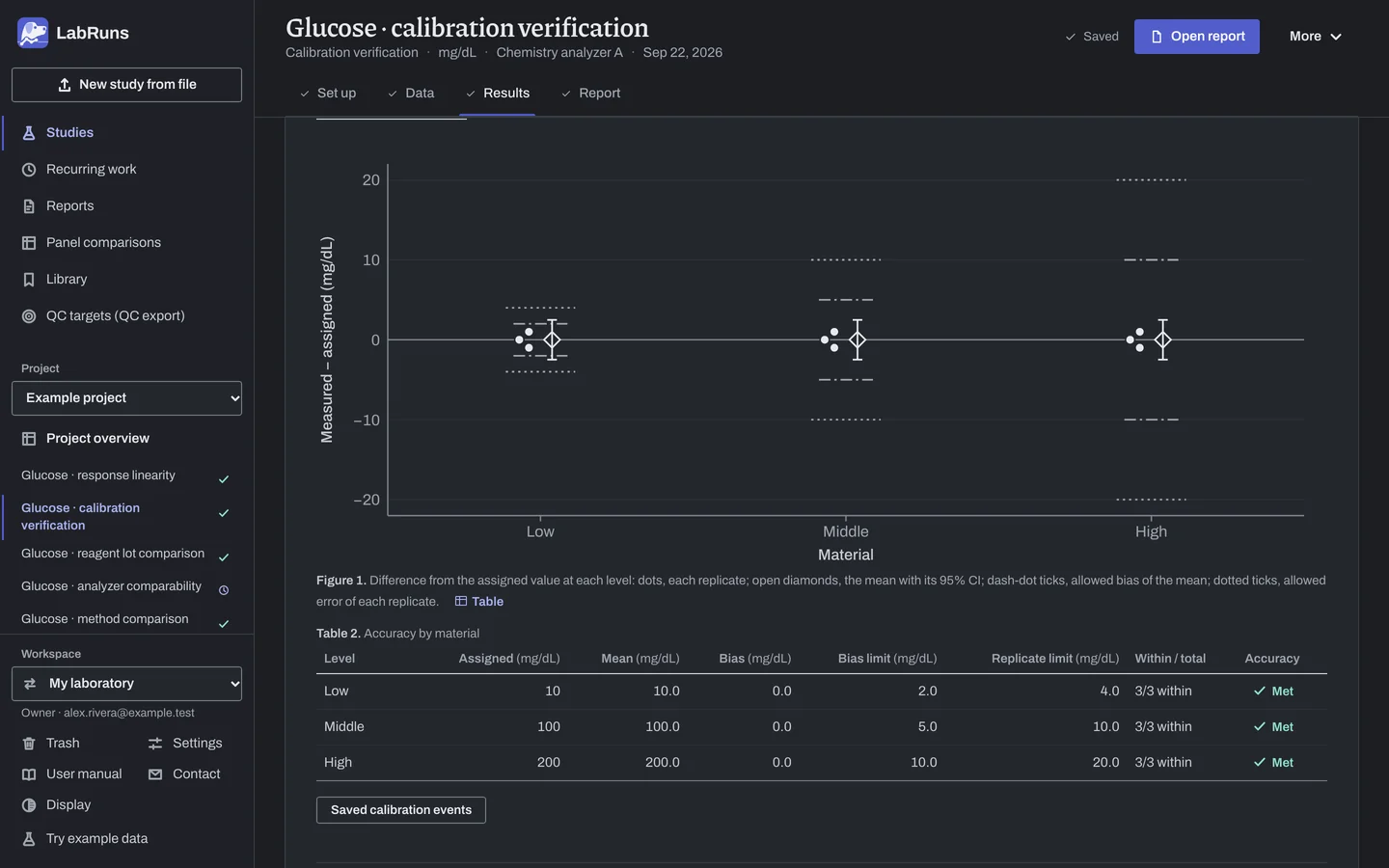Viewport: 1389px width, 868px height.
Task: Click the Recurring work clock icon
Action: click(29, 170)
